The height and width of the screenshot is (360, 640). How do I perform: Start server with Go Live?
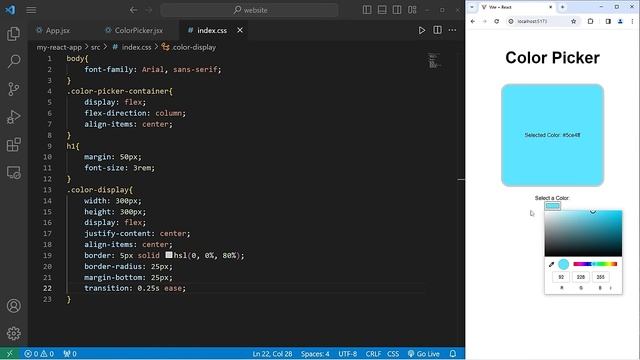click(x=424, y=353)
